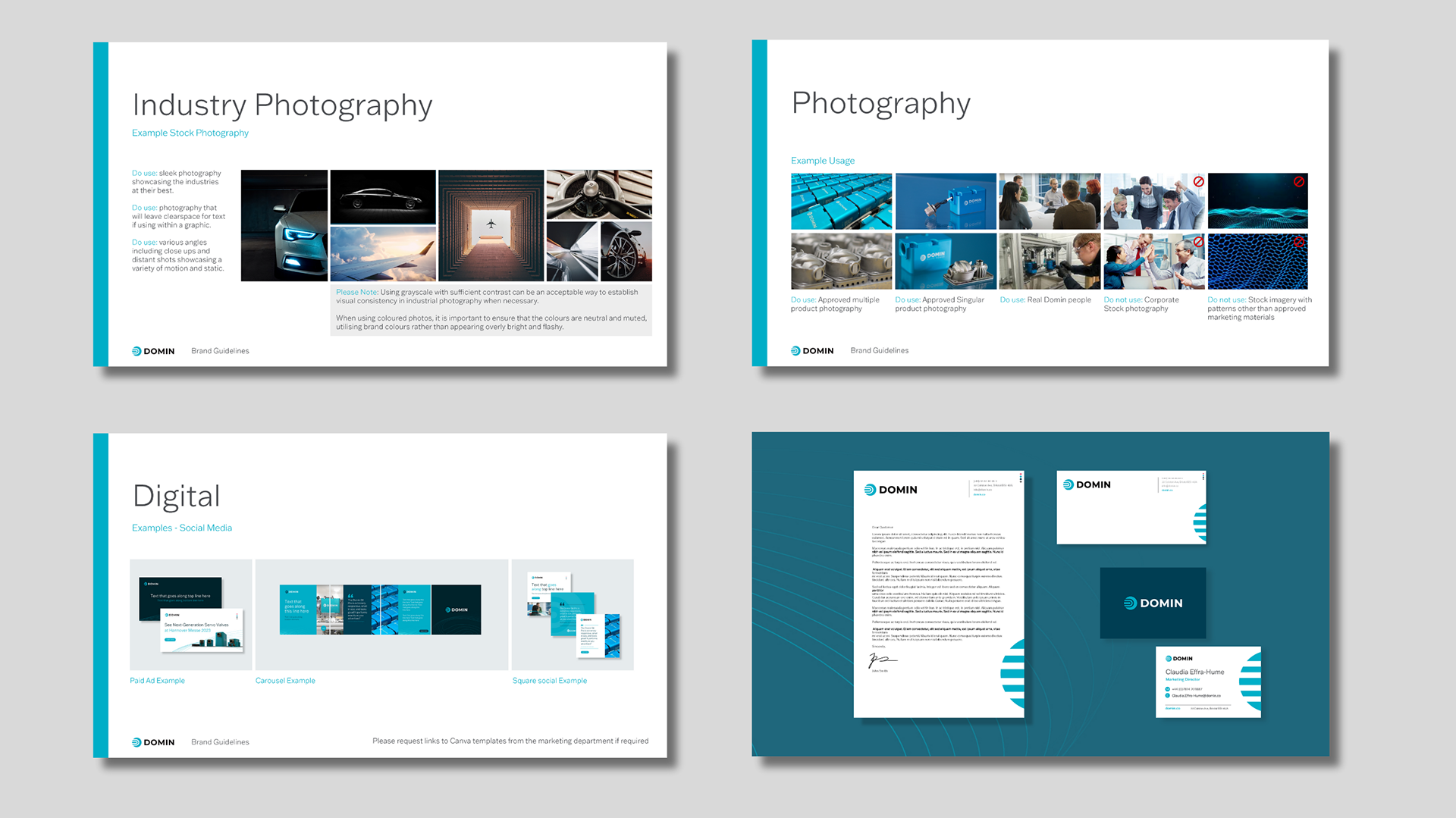Click the DOMIN logo on the compliment slip
This screenshot has height=818, width=1456.
(x=1087, y=484)
